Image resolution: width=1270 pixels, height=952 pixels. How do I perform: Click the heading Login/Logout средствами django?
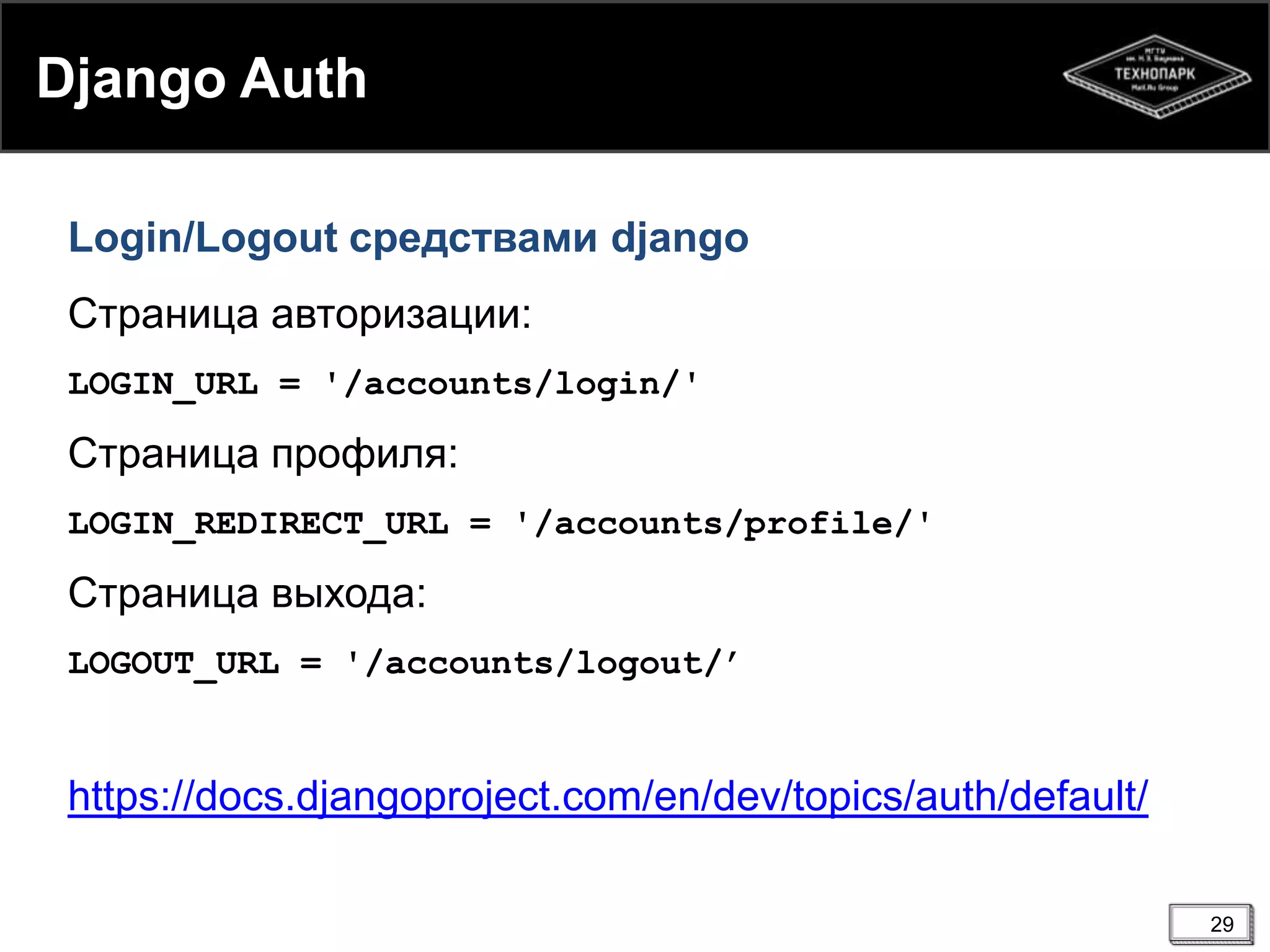[408, 239]
